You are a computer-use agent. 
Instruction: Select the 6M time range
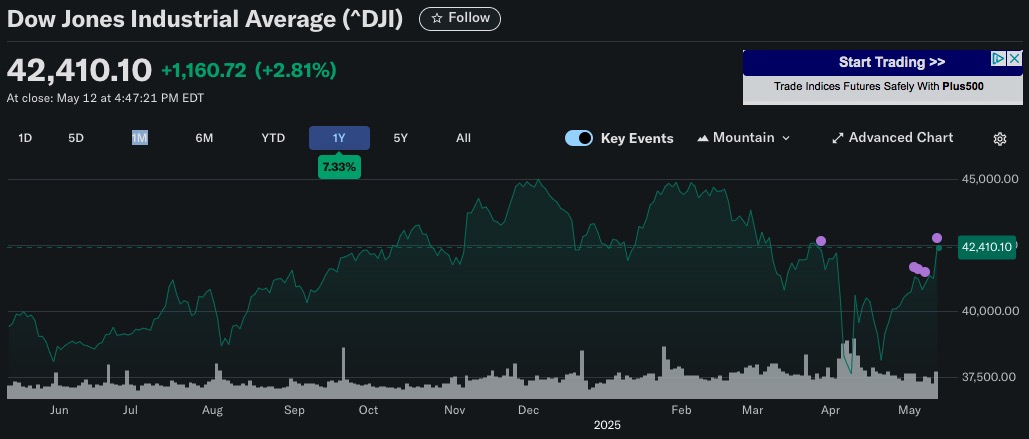click(x=204, y=138)
